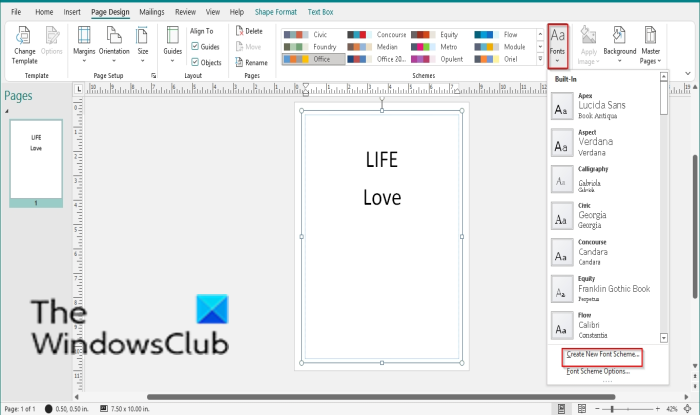This screenshot has width=700, height=415.
Task: Apply the Office color scheme
Action: pyautogui.click(x=314, y=59)
